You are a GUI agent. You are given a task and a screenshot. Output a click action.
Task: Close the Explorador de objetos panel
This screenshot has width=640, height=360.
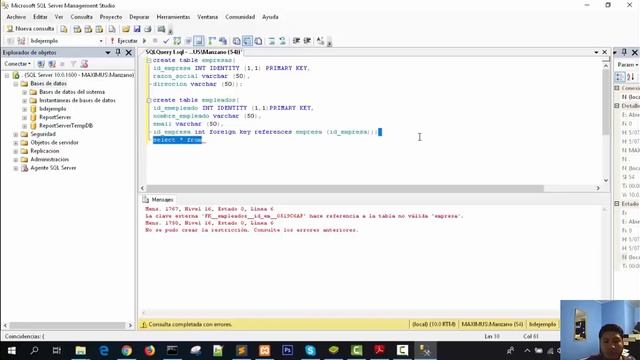(129, 52)
